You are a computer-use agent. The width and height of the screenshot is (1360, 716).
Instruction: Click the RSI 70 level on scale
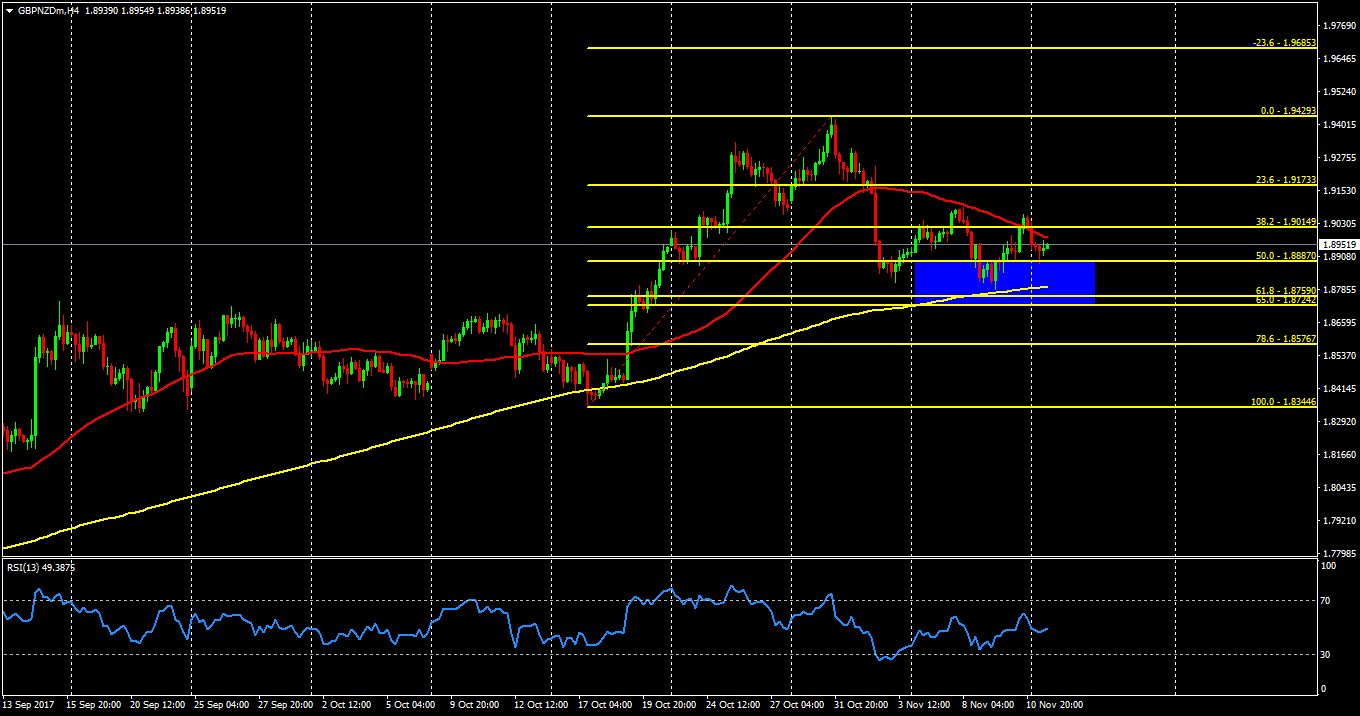[x=1326, y=600]
